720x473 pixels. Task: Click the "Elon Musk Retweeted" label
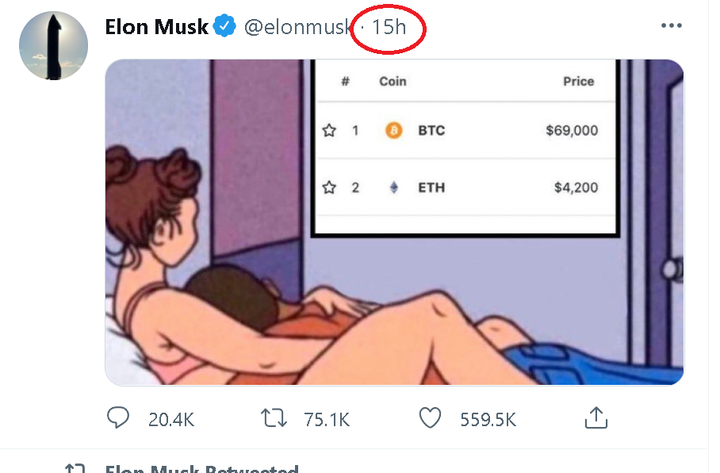[201, 468]
